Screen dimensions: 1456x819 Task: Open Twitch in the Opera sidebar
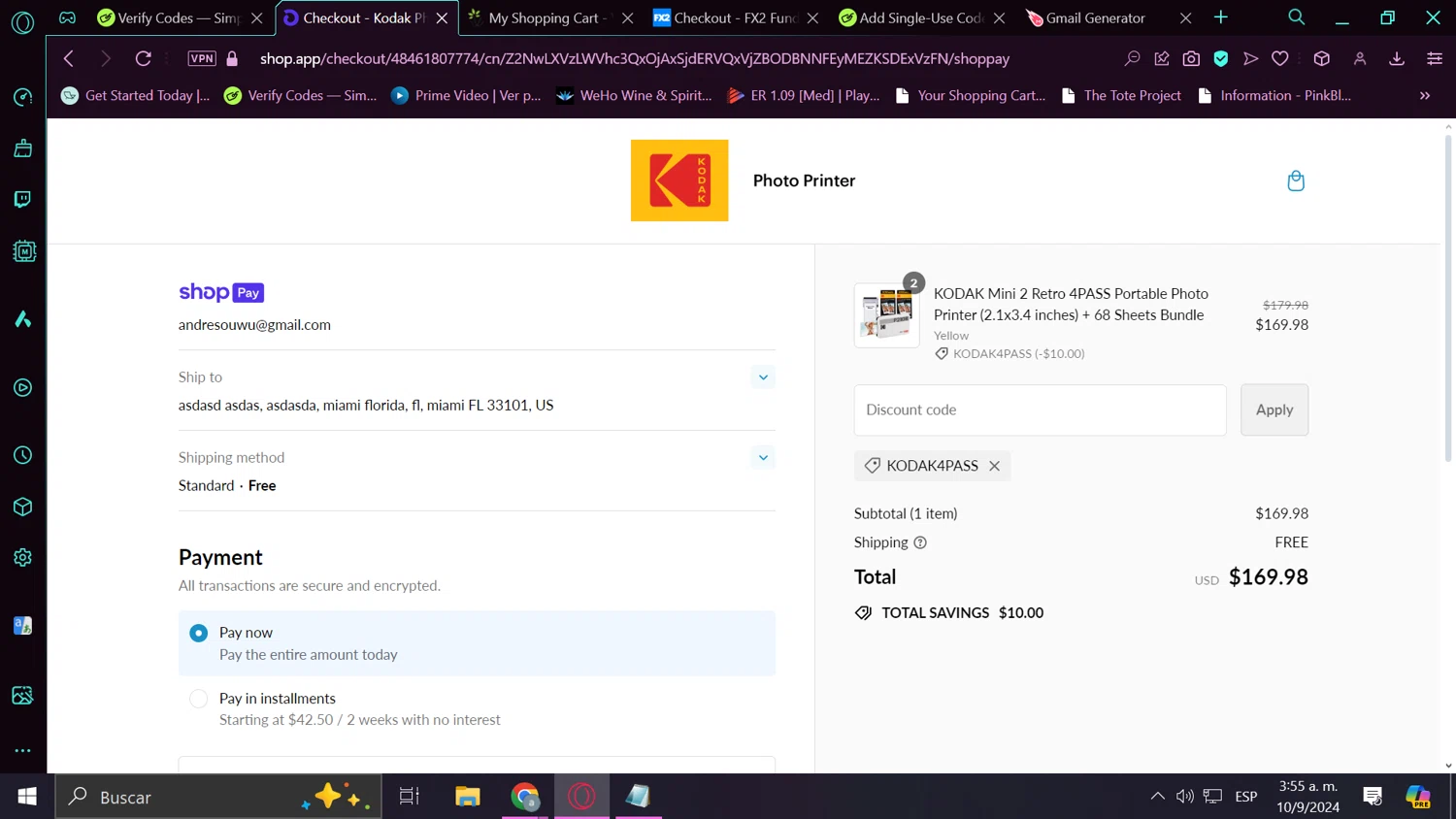pyautogui.click(x=22, y=199)
